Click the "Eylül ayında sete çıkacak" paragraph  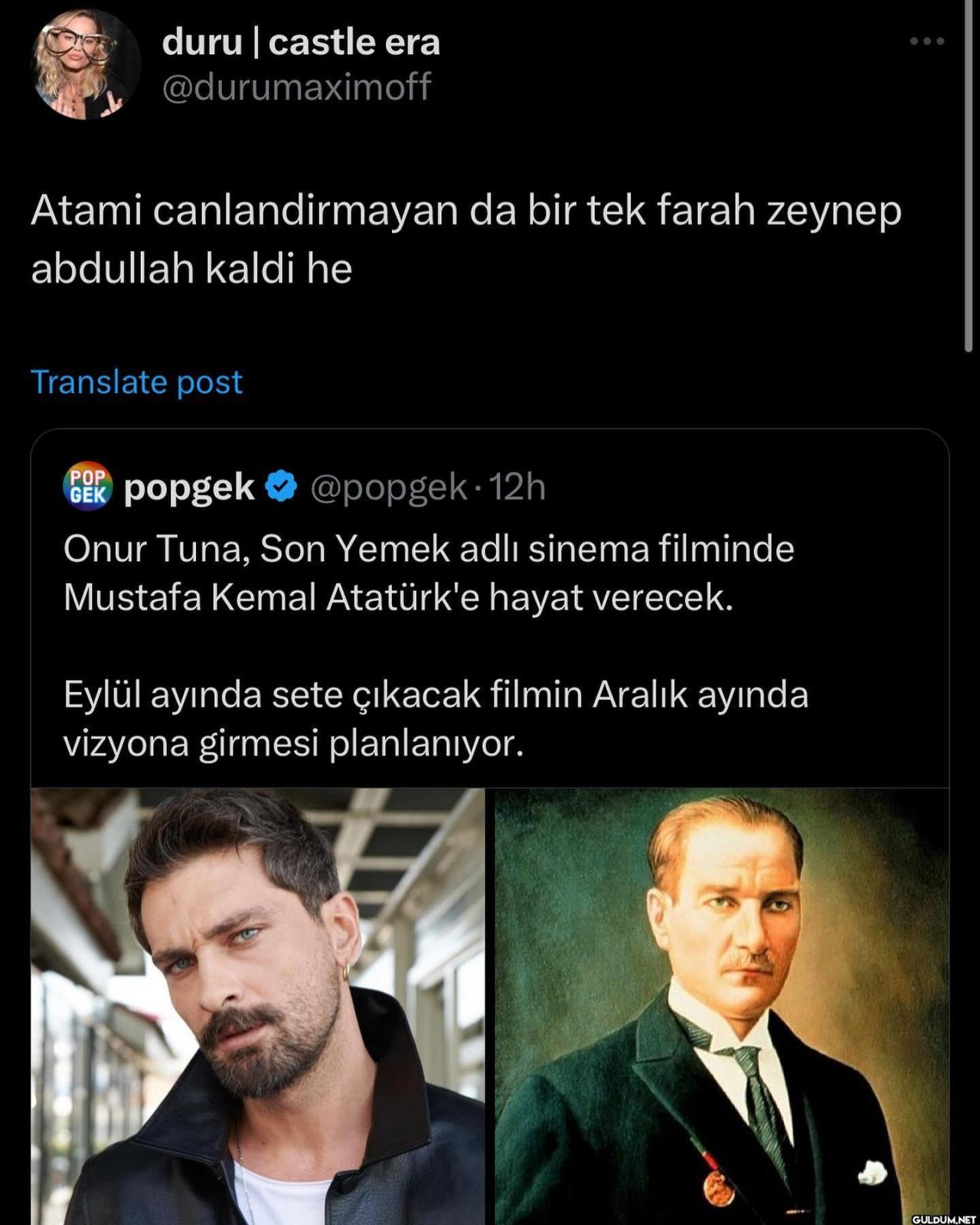[x=436, y=695]
